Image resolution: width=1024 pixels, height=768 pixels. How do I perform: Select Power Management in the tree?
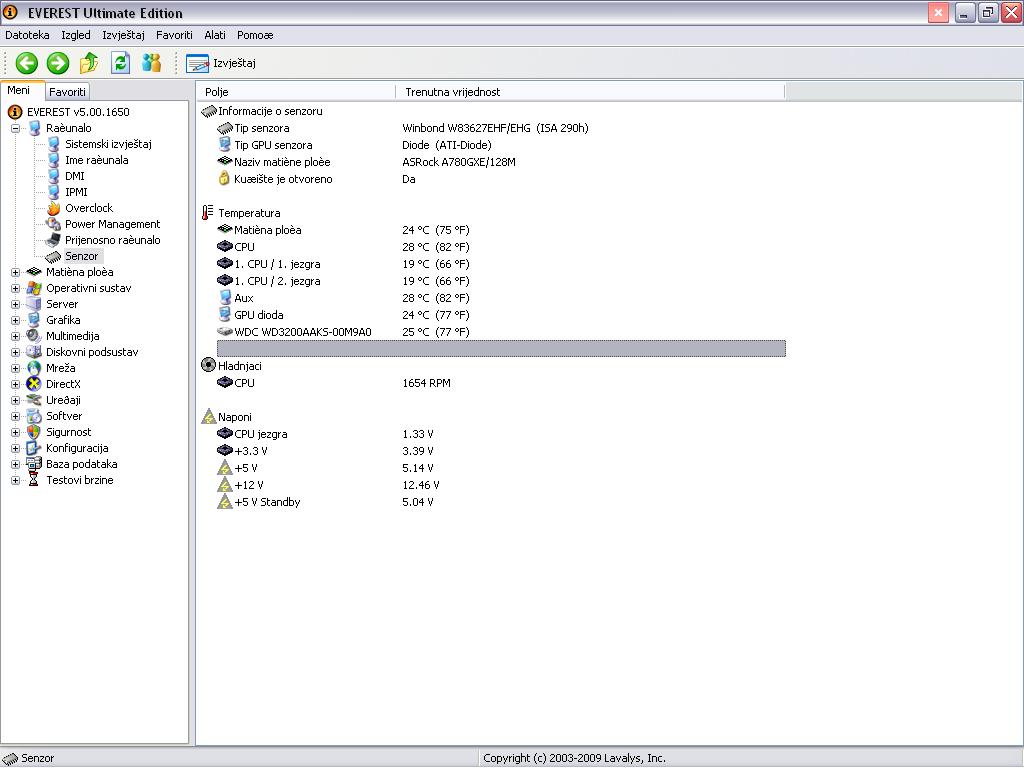[x=112, y=224]
